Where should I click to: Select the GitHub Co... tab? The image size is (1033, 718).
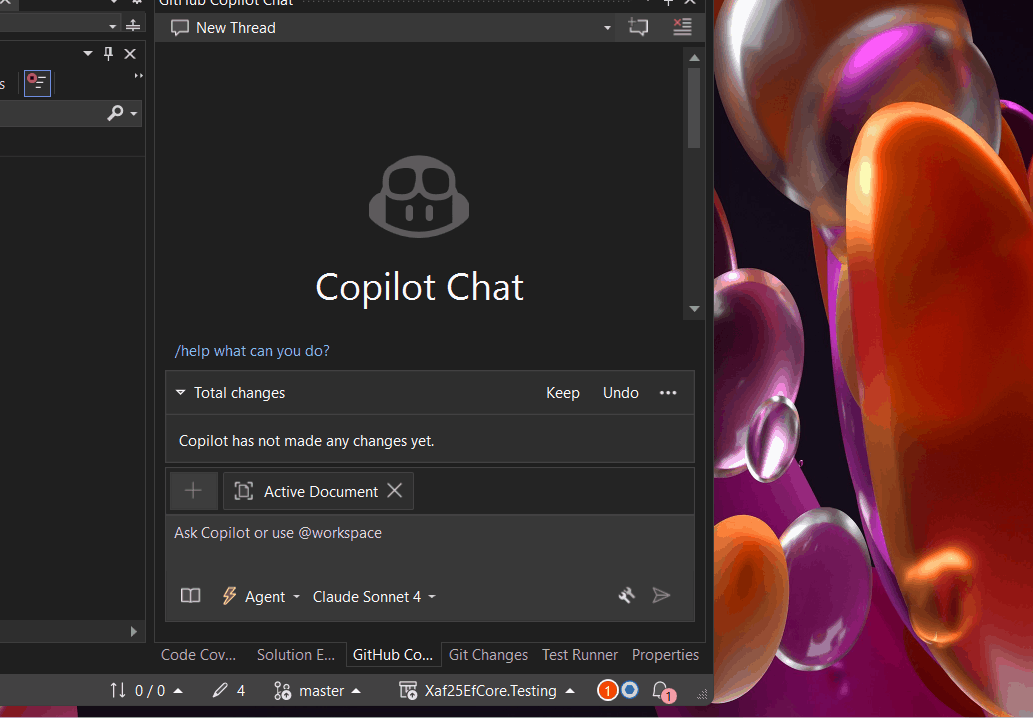click(x=393, y=655)
